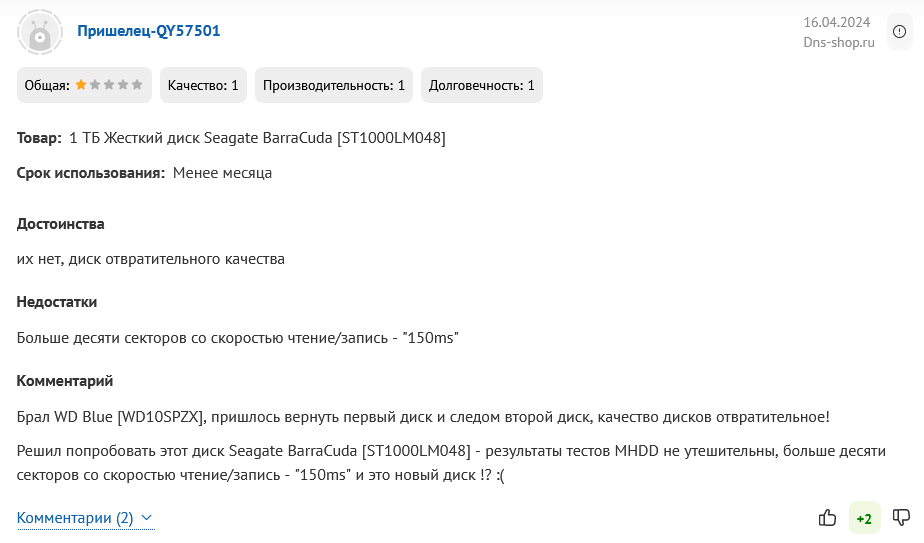Click the Производительность: 1 badge
The height and width of the screenshot is (543, 924).
[x=334, y=85]
